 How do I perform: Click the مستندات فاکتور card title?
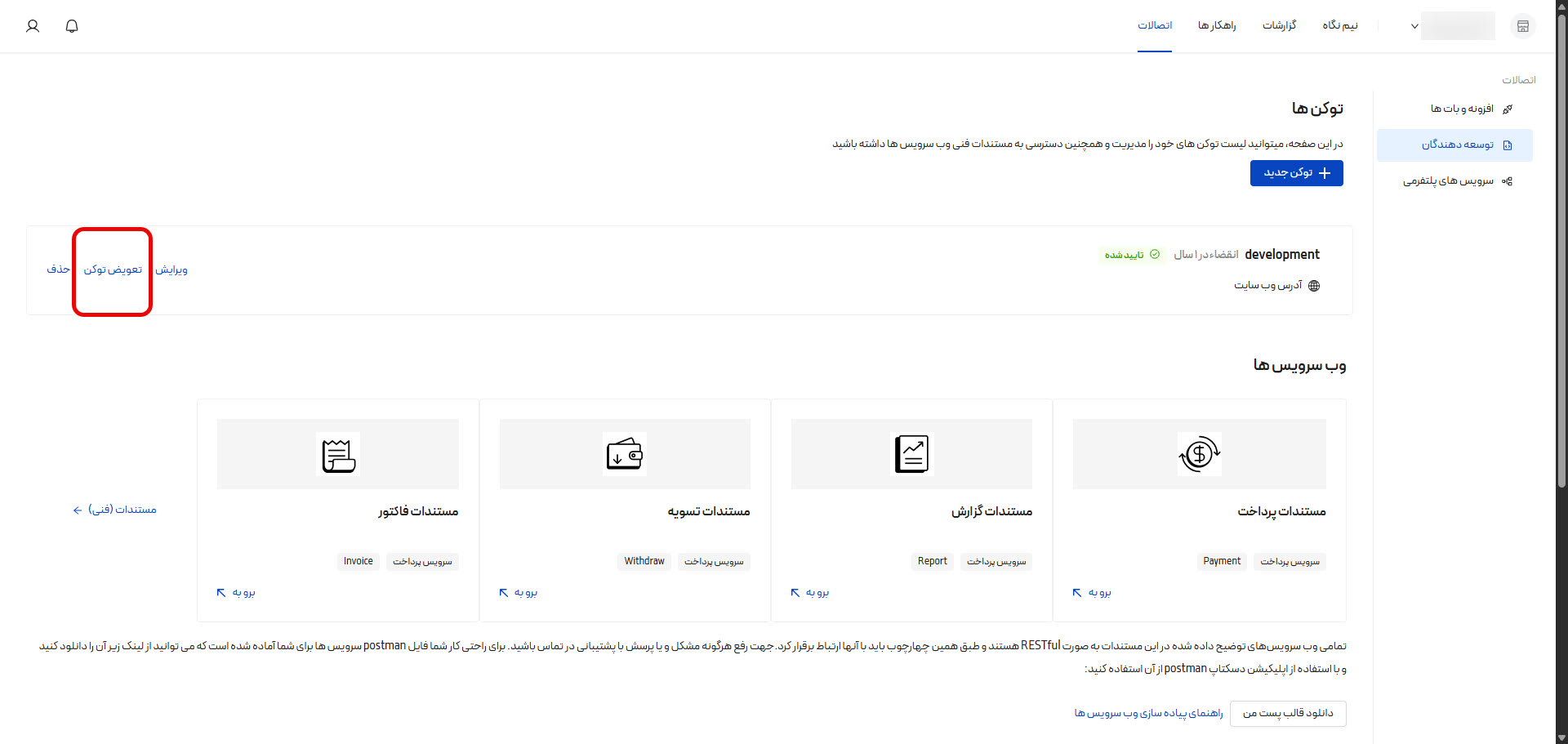point(418,511)
